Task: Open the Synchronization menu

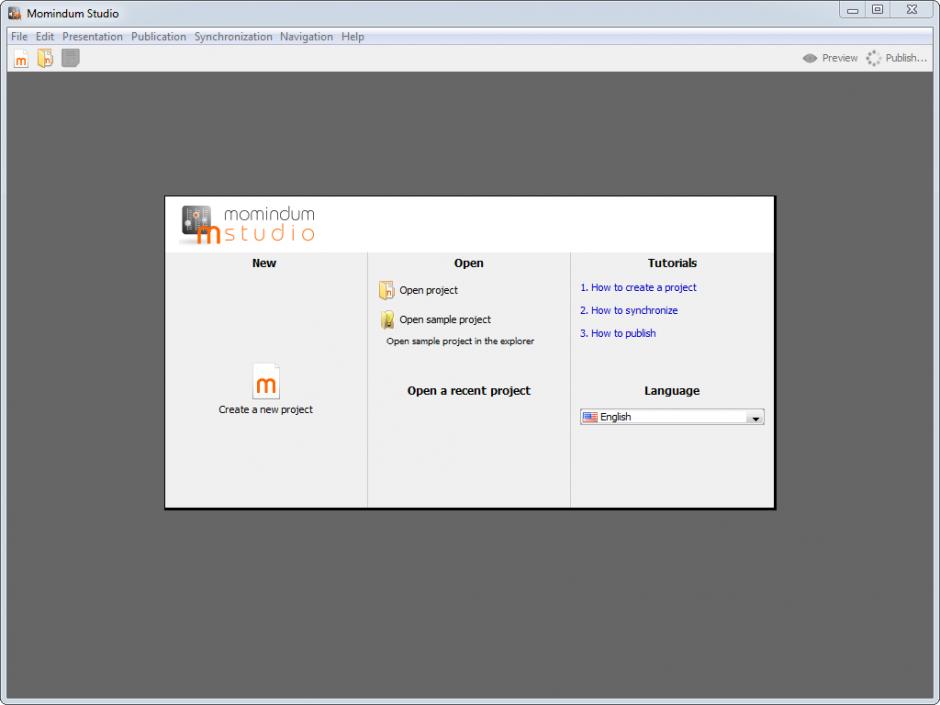Action: click(x=233, y=37)
